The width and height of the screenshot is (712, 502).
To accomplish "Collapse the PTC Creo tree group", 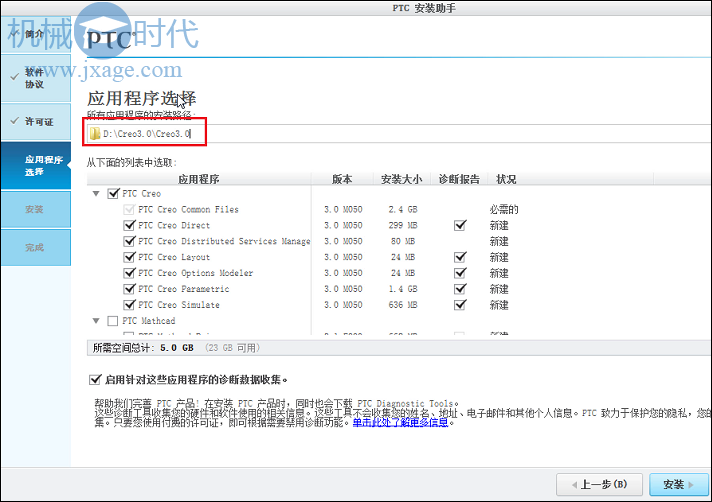I will pos(96,194).
